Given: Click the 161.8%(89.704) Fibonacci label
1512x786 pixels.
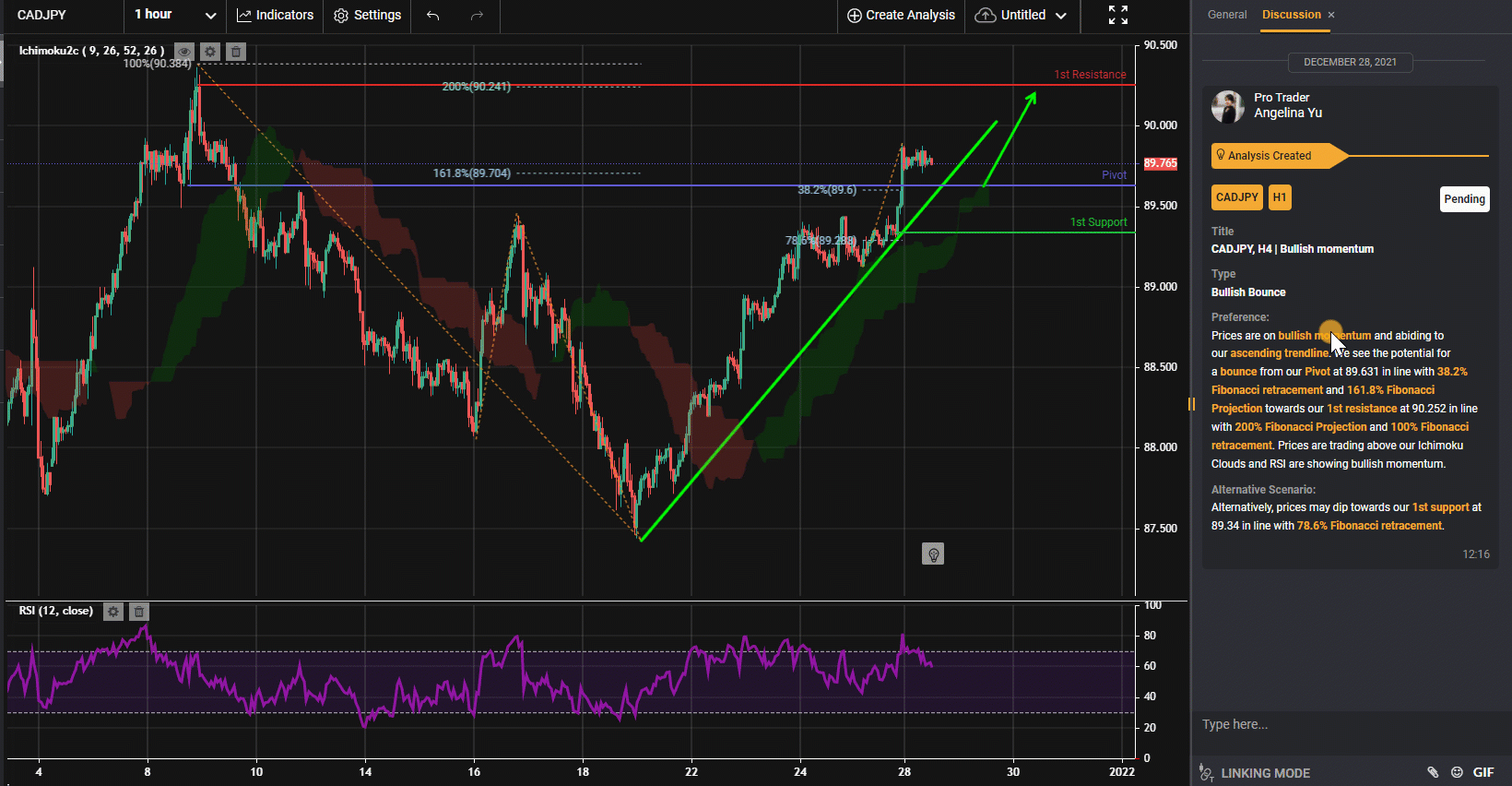Looking at the screenshot, I should click(472, 173).
